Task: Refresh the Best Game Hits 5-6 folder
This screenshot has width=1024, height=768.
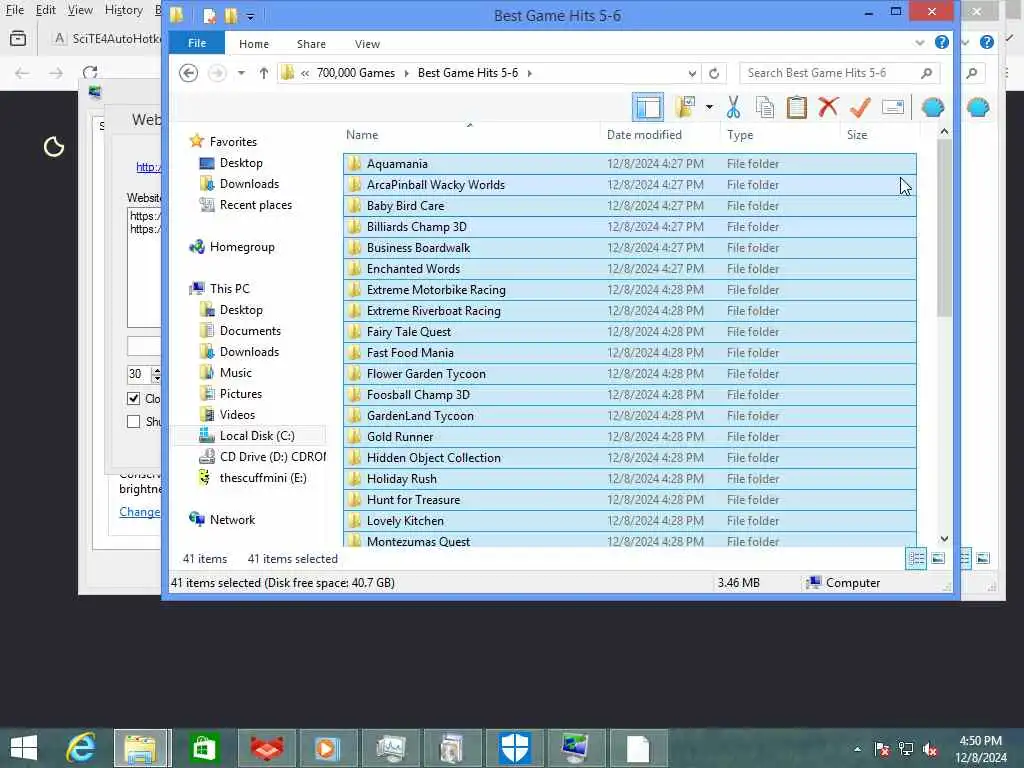Action: coord(714,73)
